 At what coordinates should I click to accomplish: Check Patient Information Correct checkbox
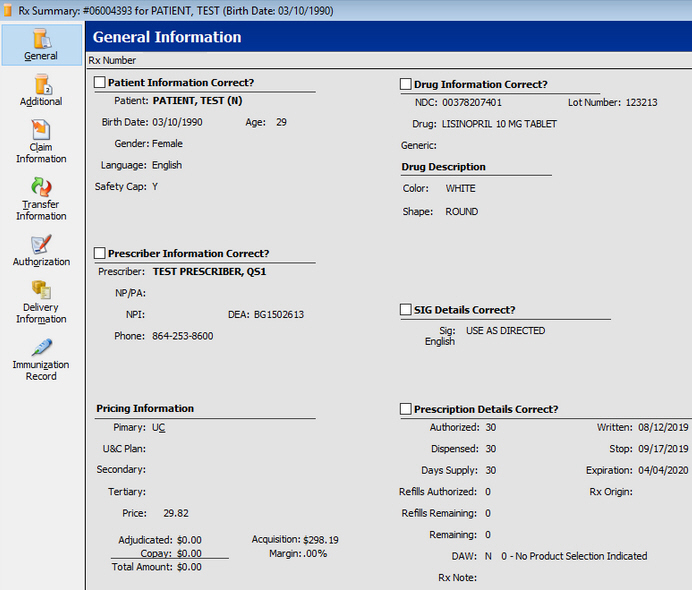coord(100,83)
